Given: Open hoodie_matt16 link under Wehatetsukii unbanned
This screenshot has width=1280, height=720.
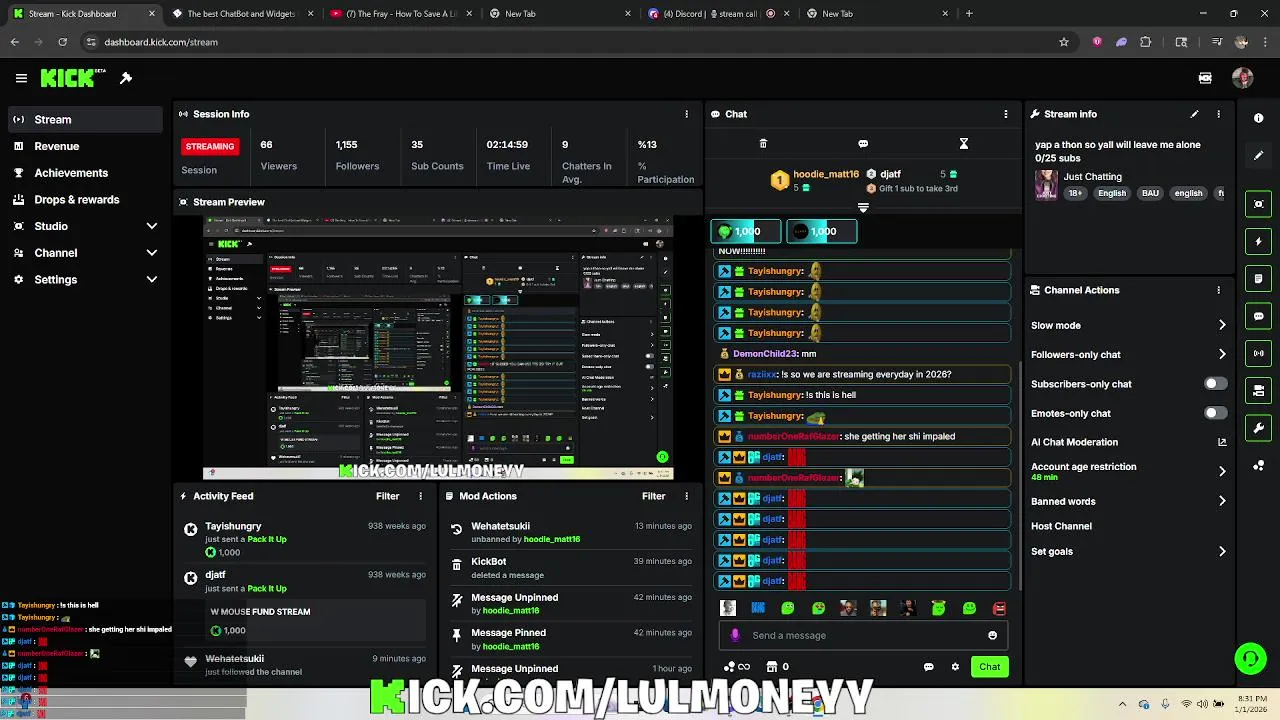Looking at the screenshot, I should tap(552, 539).
